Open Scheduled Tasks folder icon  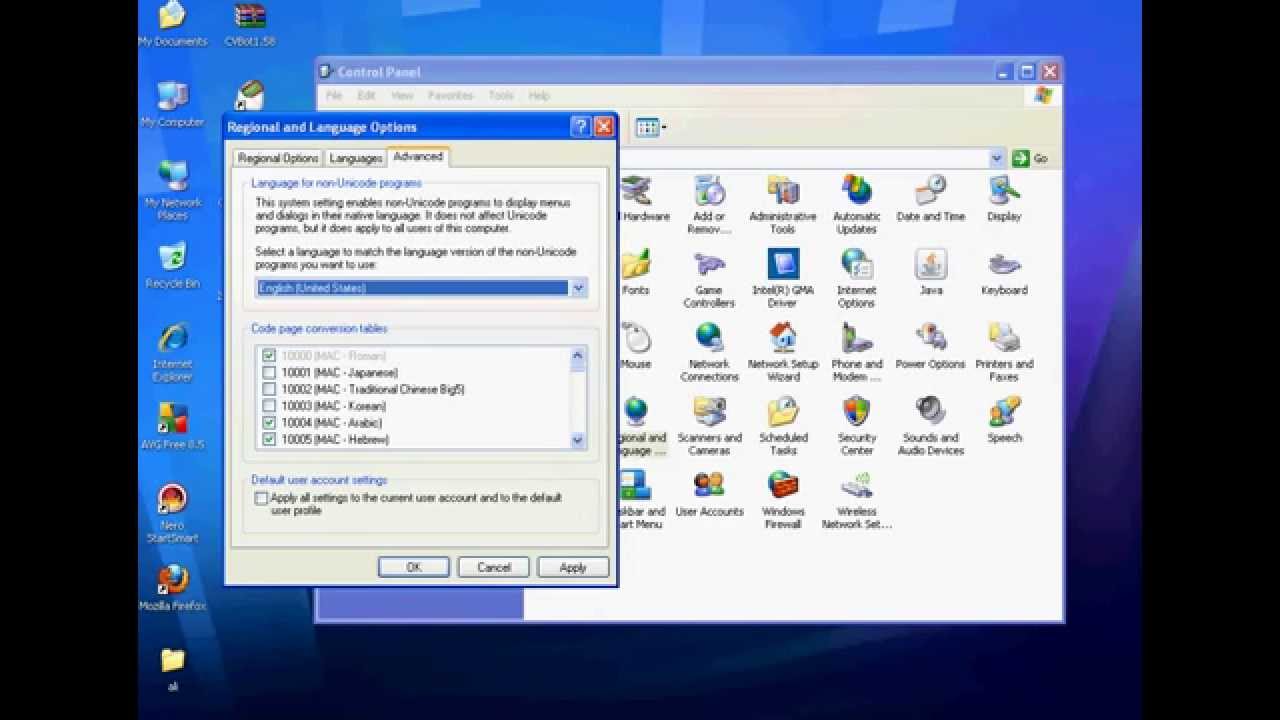(x=783, y=426)
